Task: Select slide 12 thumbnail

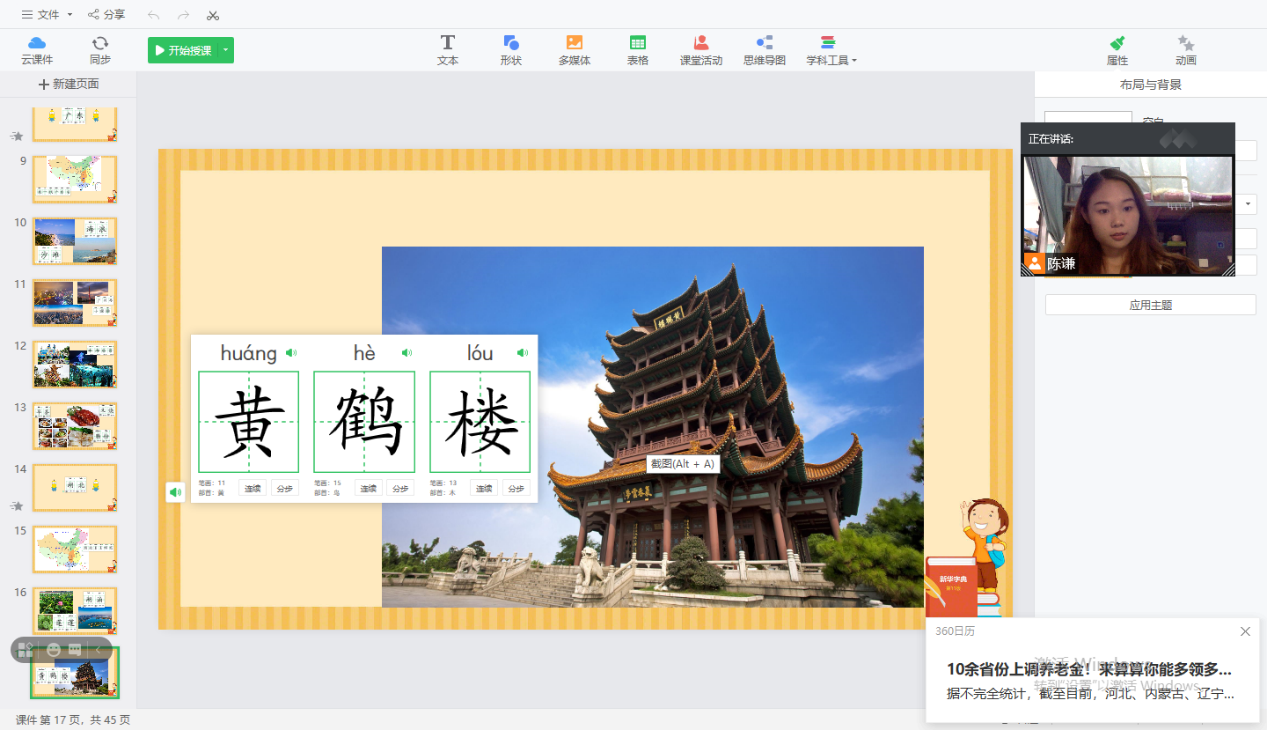Action: 74,364
